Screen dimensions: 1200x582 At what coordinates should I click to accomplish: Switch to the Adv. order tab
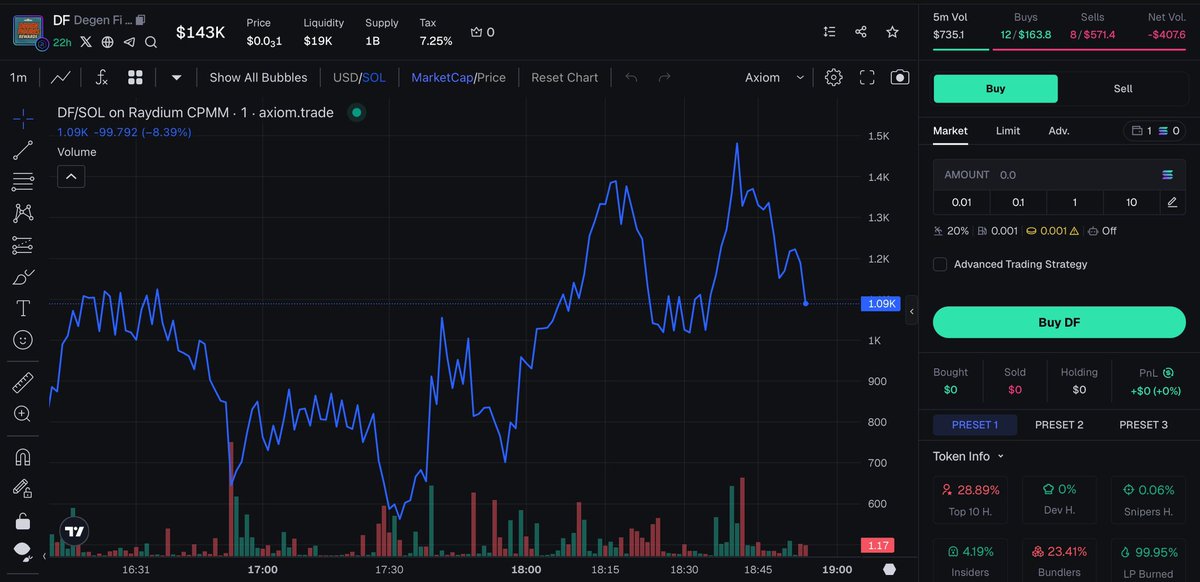[1059, 131]
